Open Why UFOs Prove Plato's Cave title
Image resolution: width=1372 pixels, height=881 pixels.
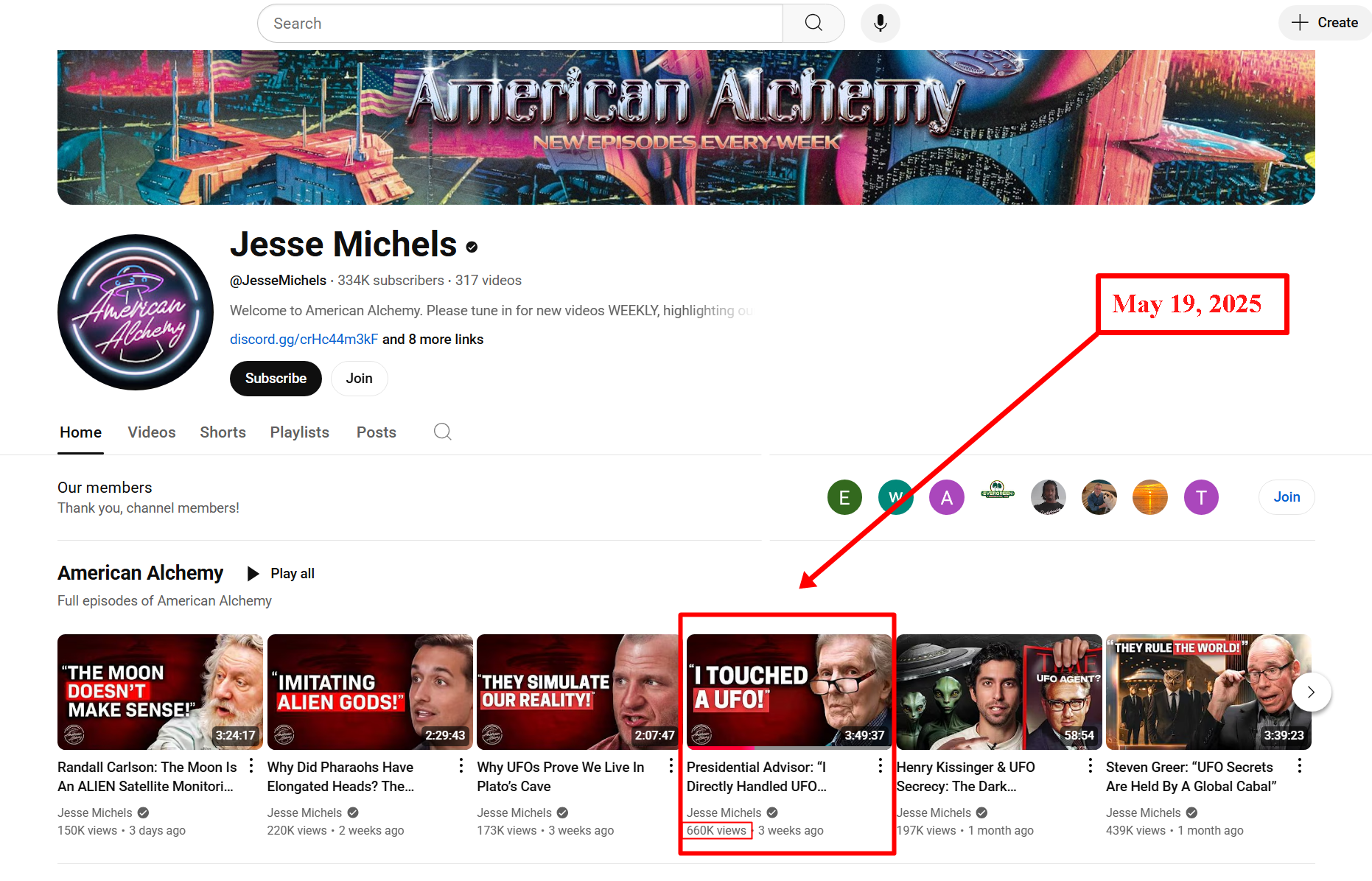[561, 777]
